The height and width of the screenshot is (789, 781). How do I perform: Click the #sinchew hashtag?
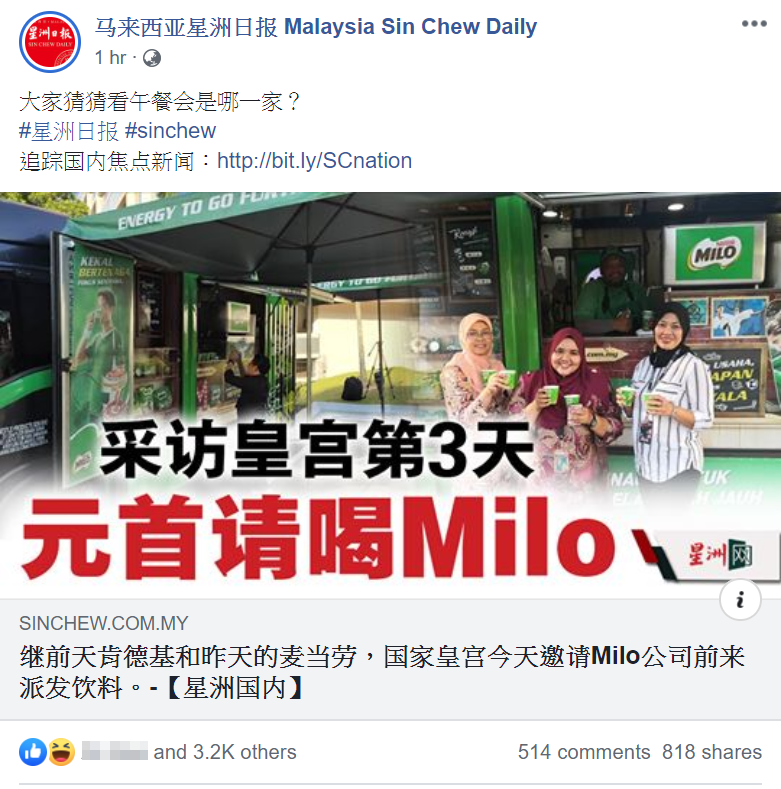[171, 131]
